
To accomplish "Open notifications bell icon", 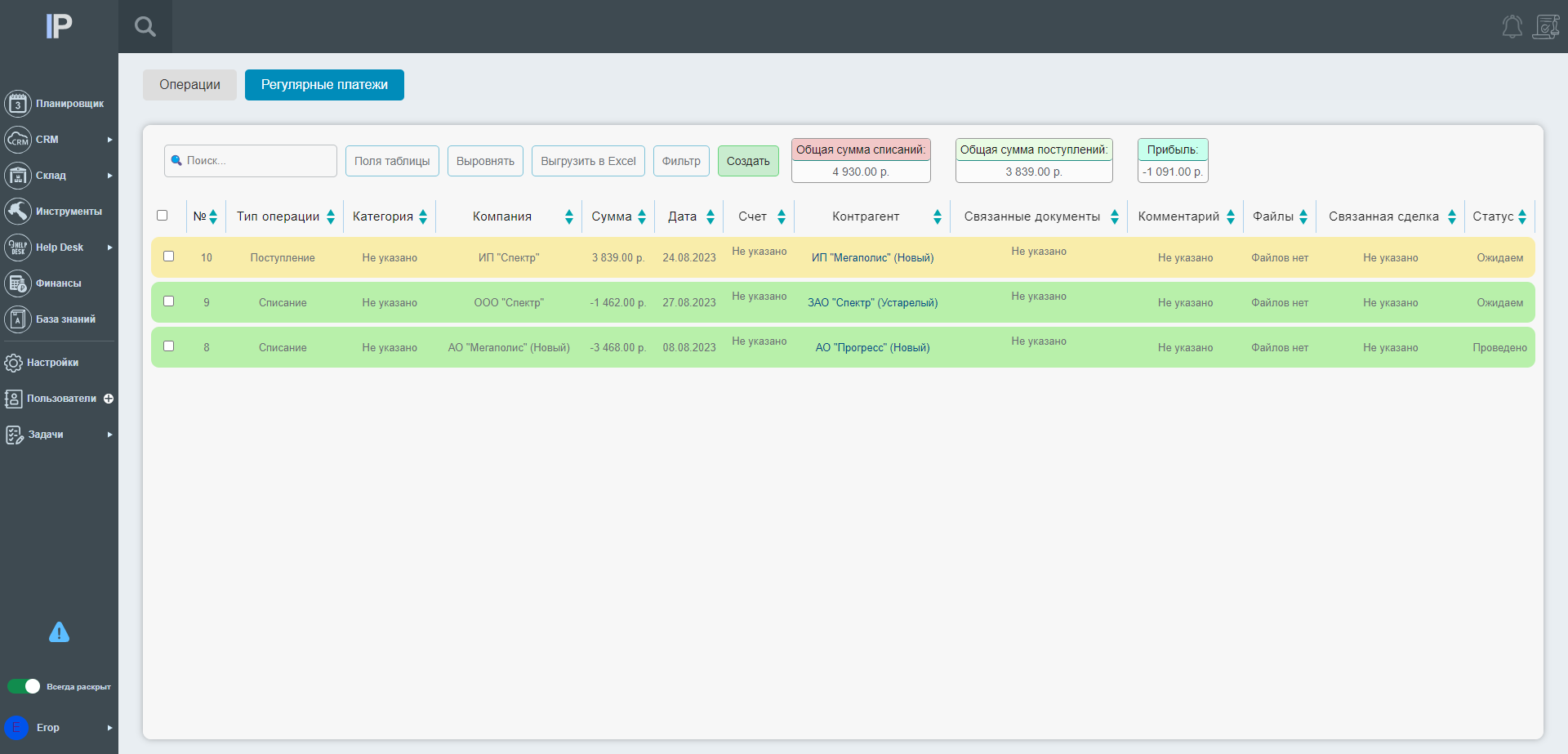I will pos(1512,27).
